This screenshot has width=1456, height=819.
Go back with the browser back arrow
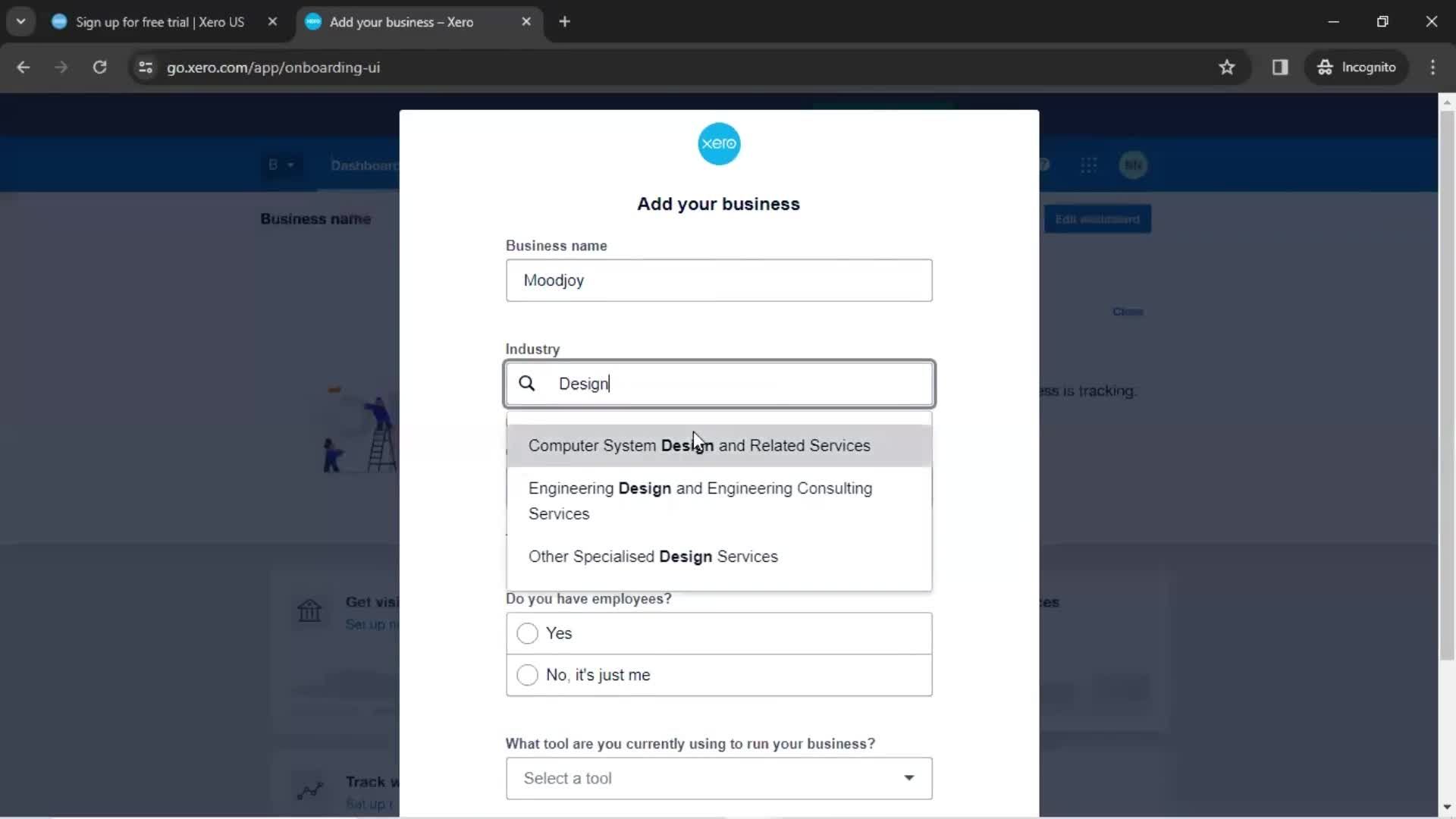[24, 67]
